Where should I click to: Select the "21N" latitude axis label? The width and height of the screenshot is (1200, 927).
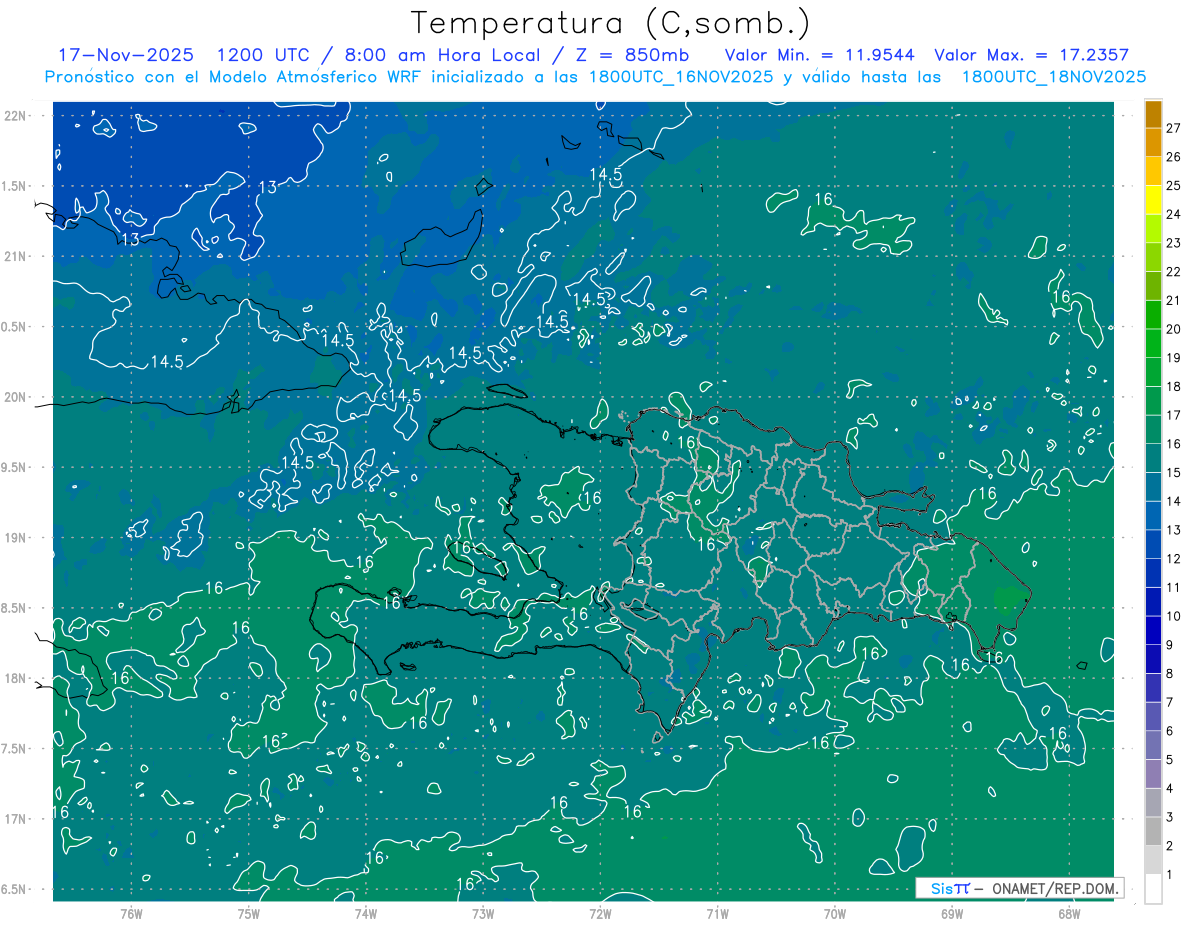(15, 257)
